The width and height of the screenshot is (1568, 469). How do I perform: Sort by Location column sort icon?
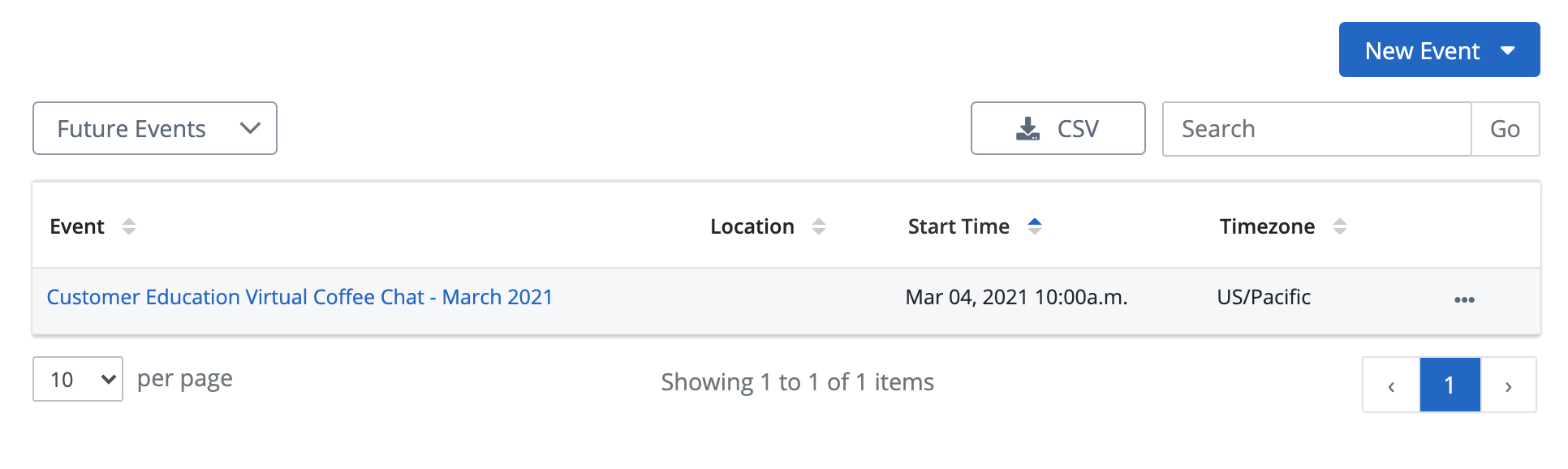point(819,226)
